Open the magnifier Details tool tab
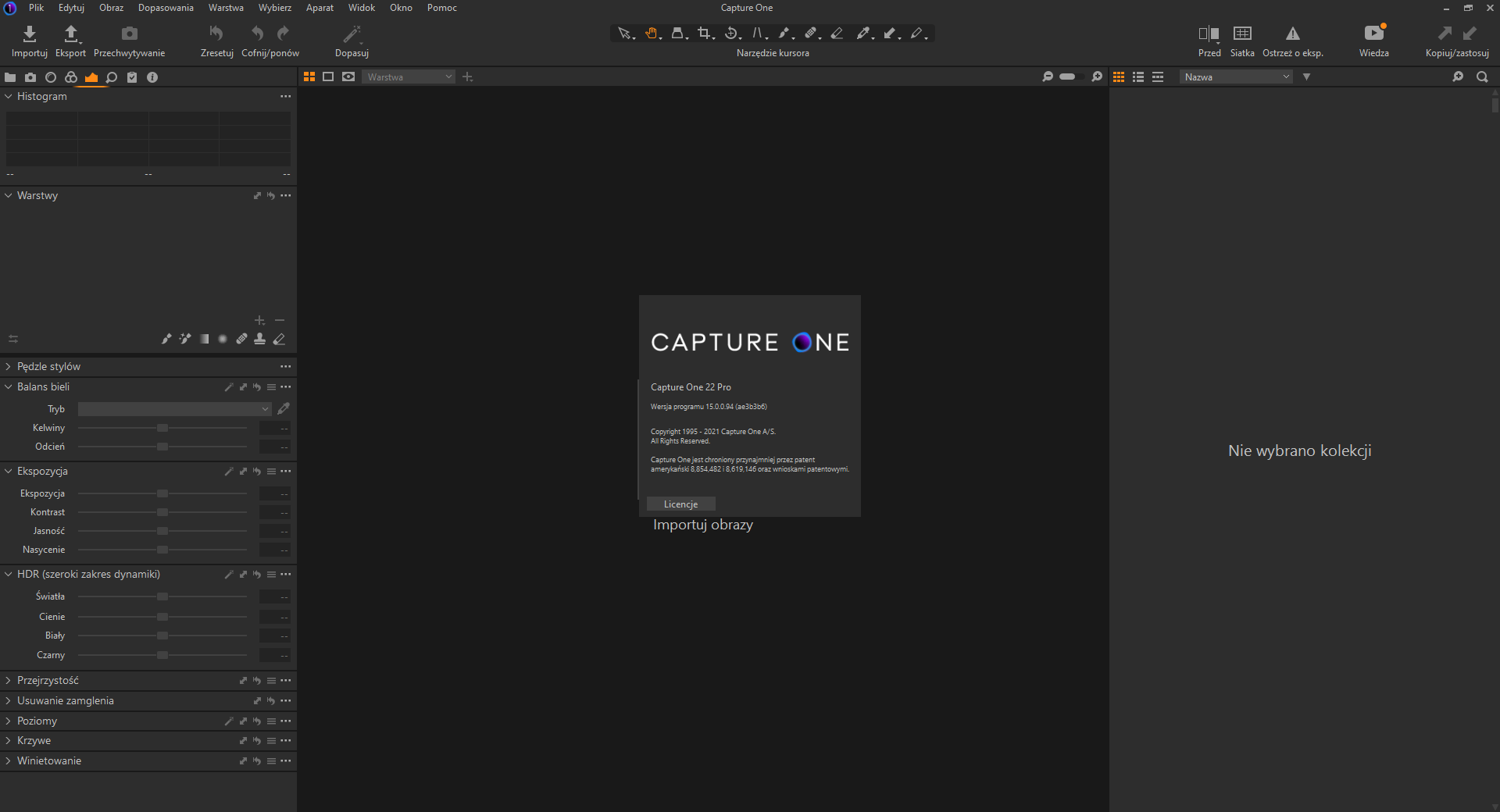Image resolution: width=1500 pixels, height=812 pixels. pyautogui.click(x=112, y=77)
